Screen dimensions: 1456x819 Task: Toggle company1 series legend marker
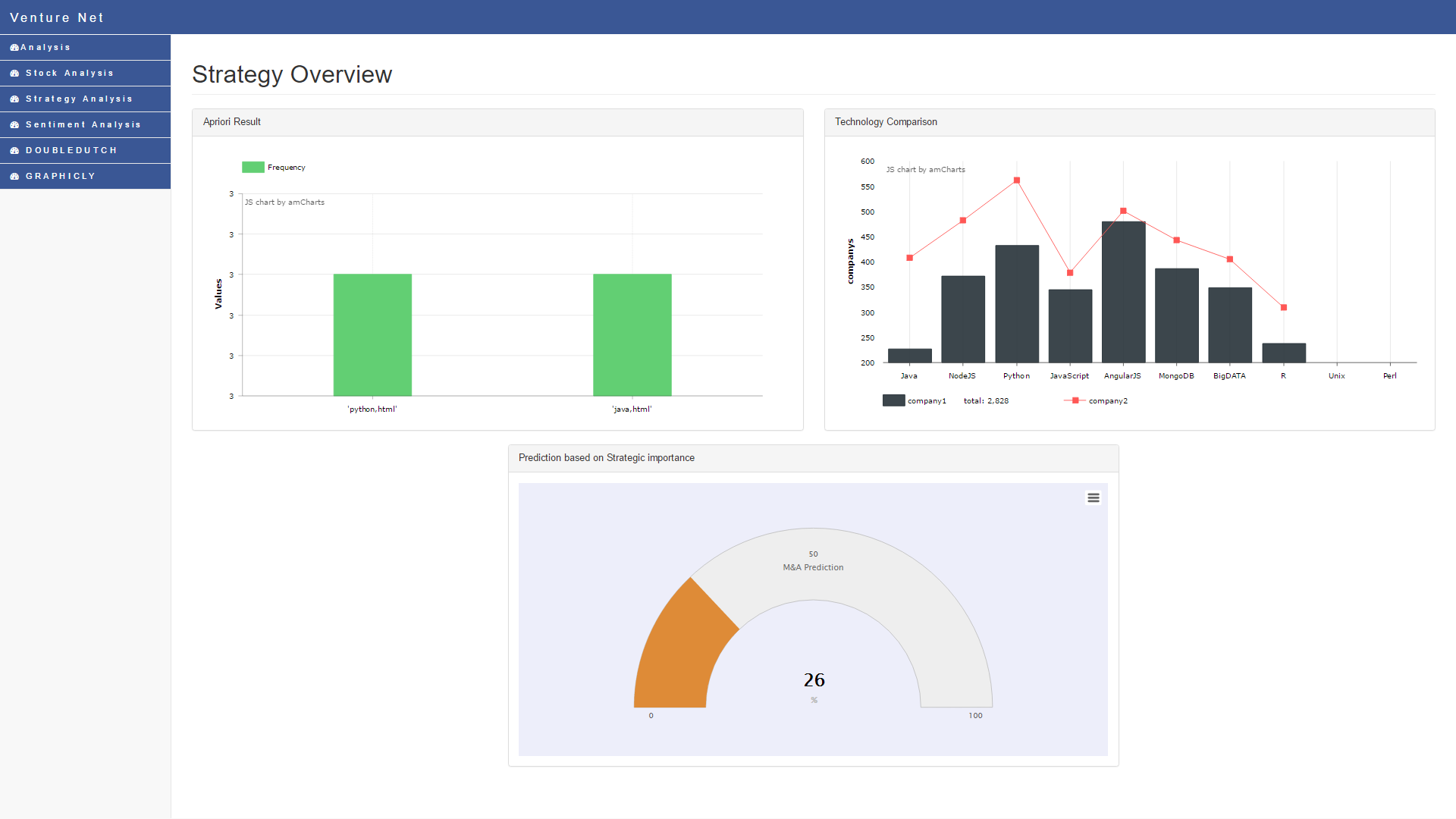tap(893, 400)
